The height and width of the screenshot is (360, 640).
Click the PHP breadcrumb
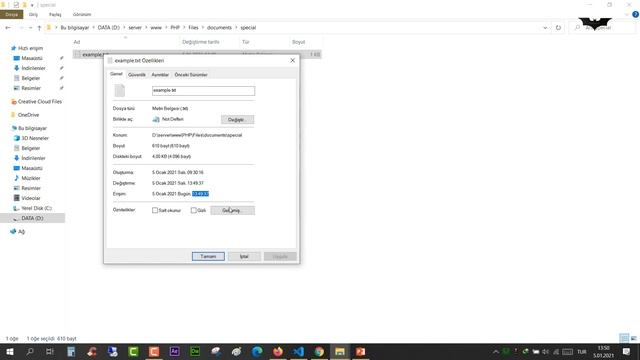(x=175, y=27)
